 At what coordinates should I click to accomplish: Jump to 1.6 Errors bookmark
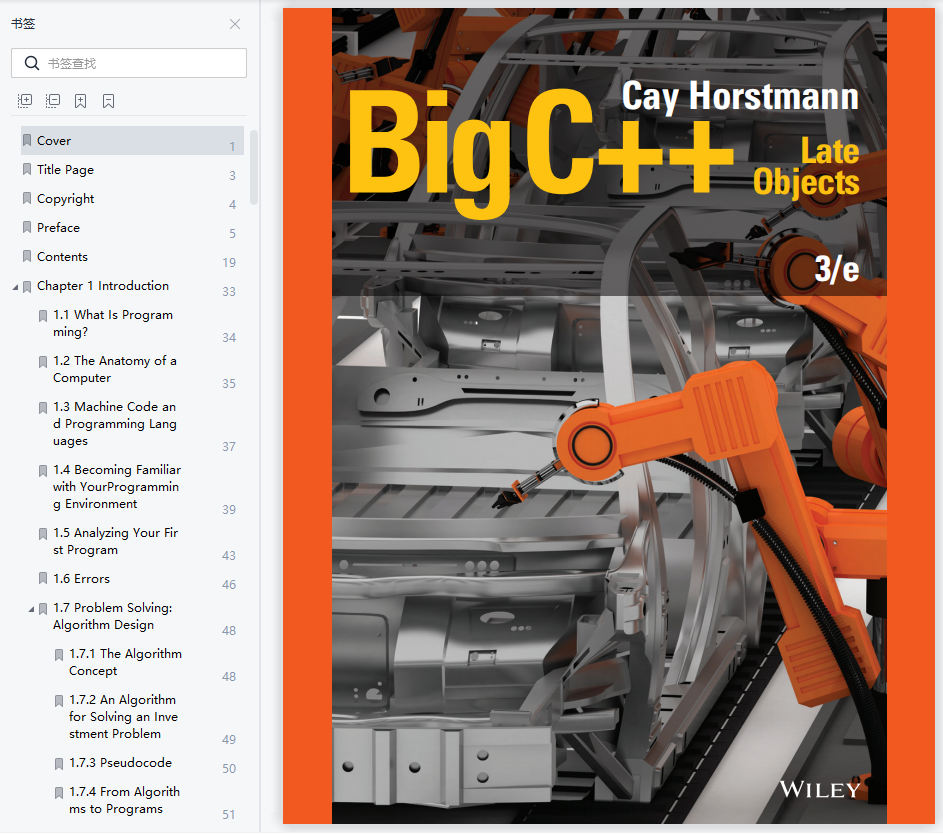81,579
